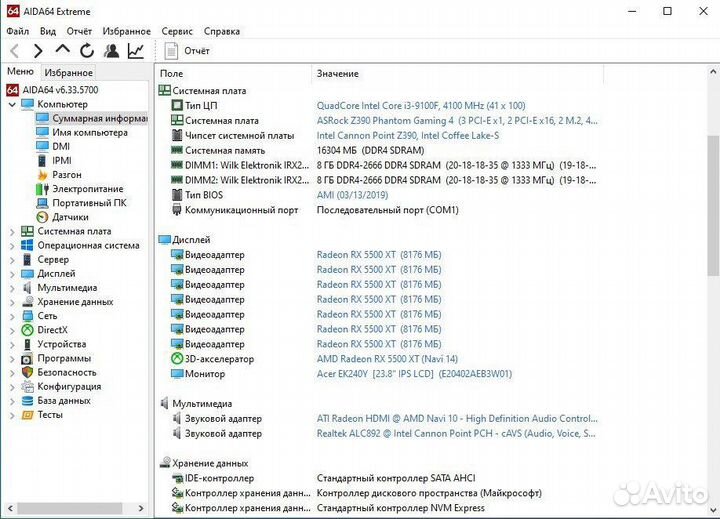Open the Acer EK240Y monitor link
720x519 pixels.
click(x=414, y=374)
